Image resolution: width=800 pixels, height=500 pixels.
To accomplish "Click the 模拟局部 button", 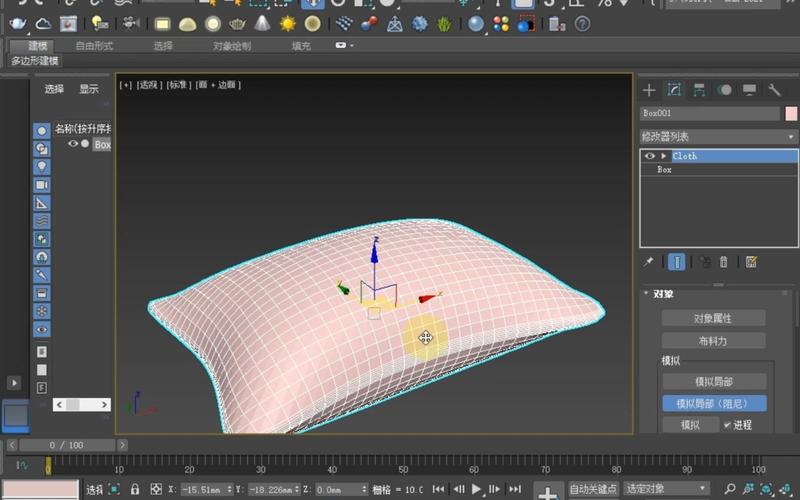I will [714, 381].
